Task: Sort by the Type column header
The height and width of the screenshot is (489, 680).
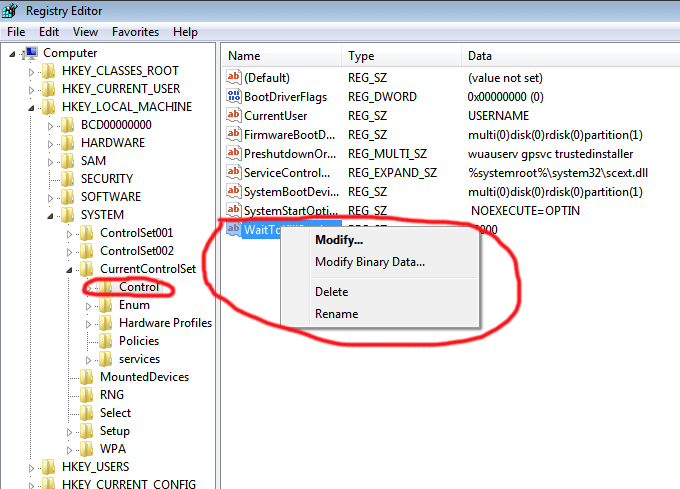Action: [x=361, y=56]
